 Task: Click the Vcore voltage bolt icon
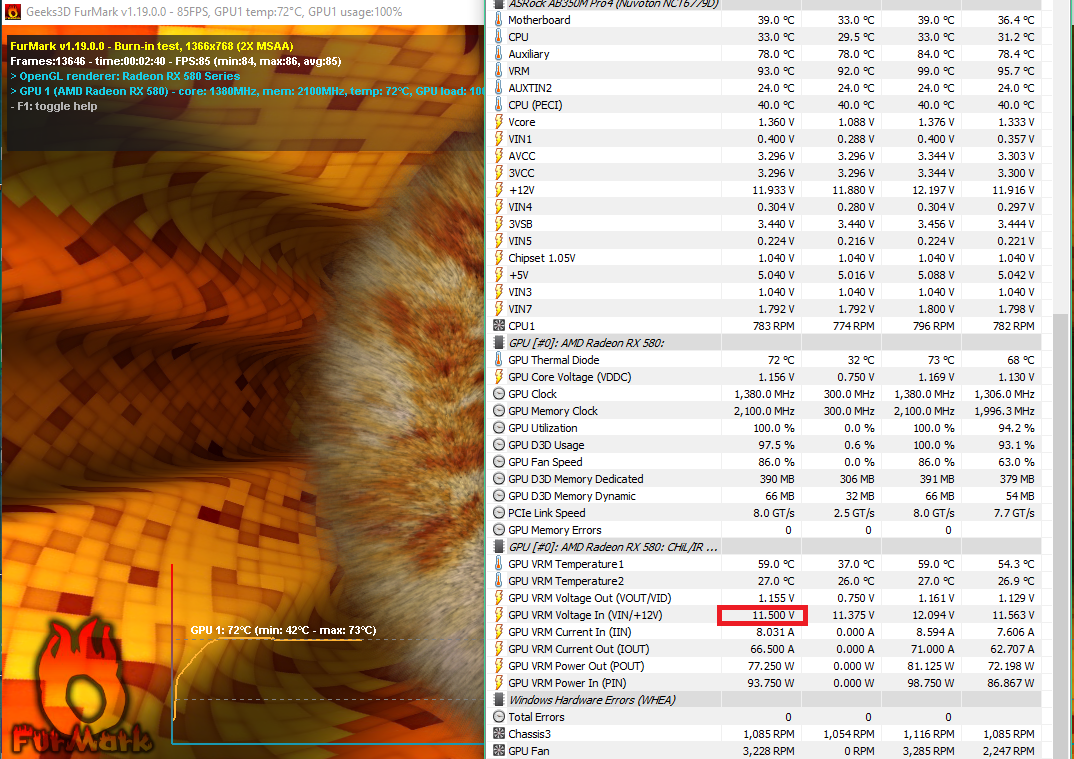499,122
